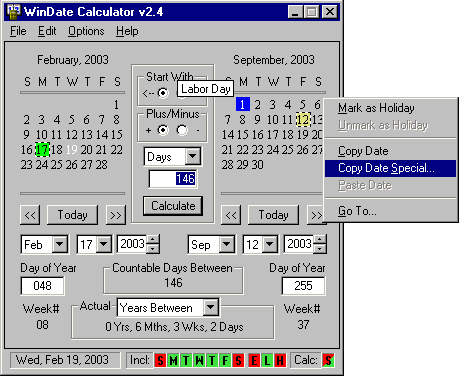Open the day 12 dropdown
This screenshot has width=459, height=376.
coord(270,244)
